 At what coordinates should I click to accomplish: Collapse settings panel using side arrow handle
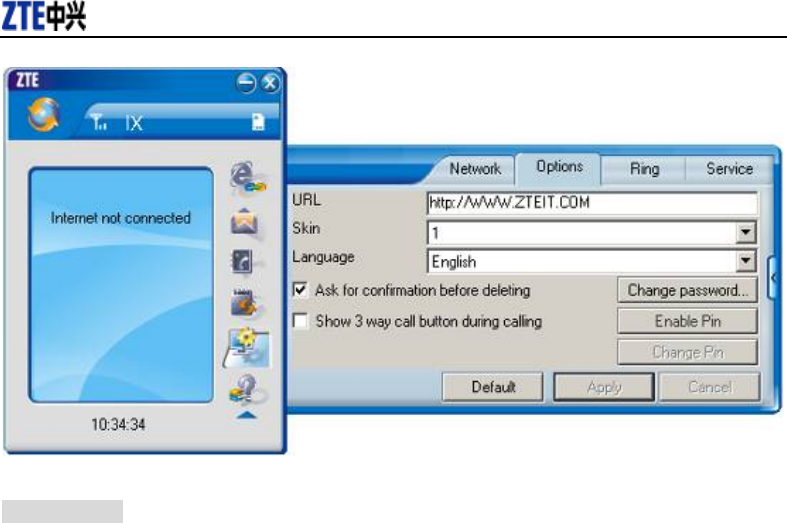(x=773, y=277)
